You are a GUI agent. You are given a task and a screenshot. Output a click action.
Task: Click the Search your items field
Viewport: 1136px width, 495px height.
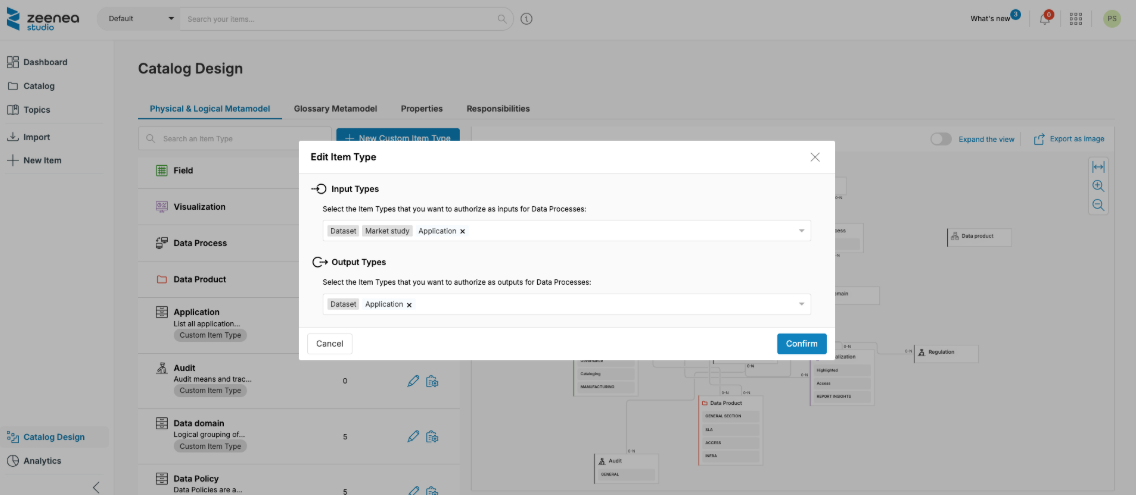click(x=340, y=19)
